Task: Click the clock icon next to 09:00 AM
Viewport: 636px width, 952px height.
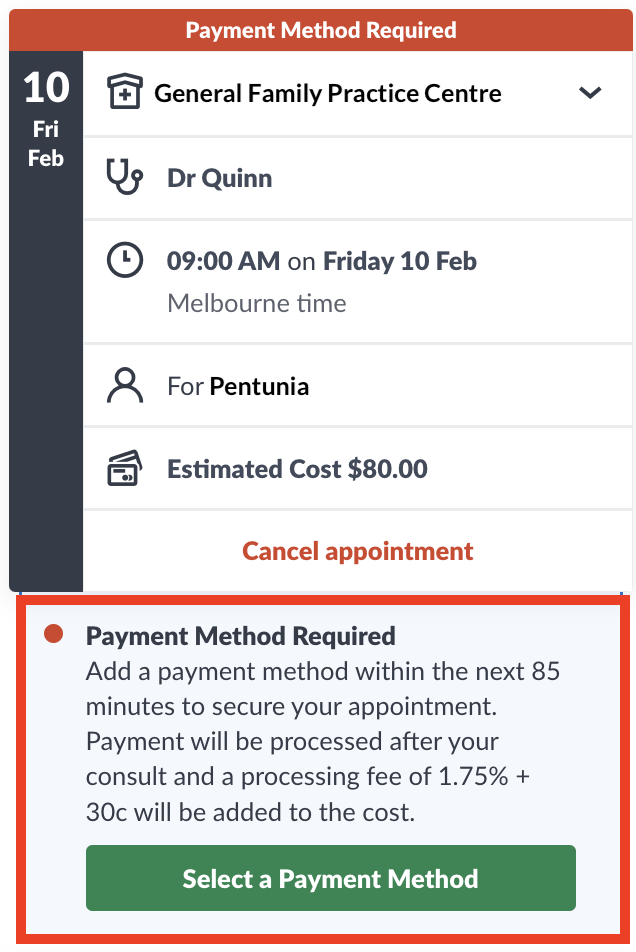Action: coord(124,260)
